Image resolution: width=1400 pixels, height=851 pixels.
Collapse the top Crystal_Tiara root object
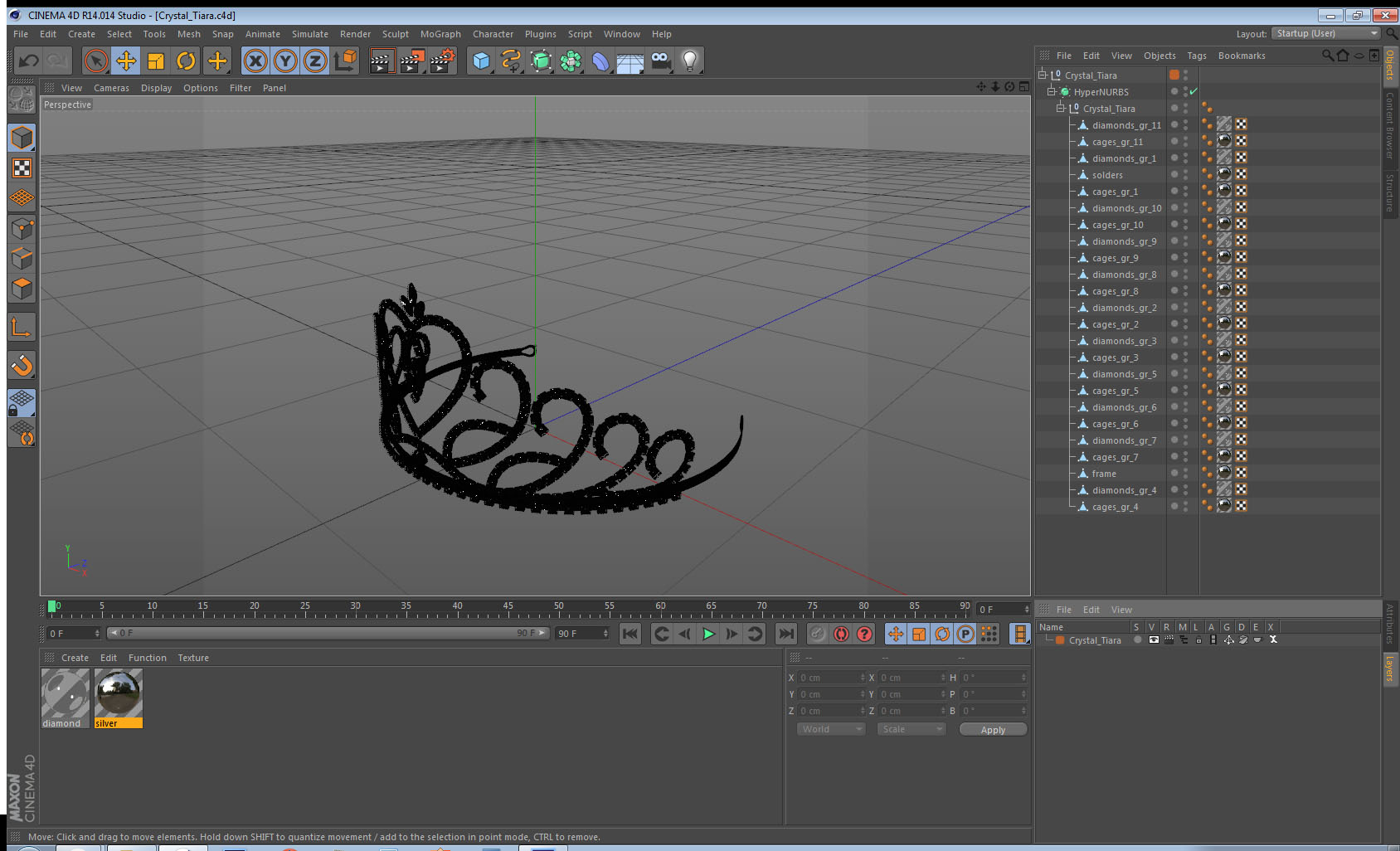(x=1043, y=75)
